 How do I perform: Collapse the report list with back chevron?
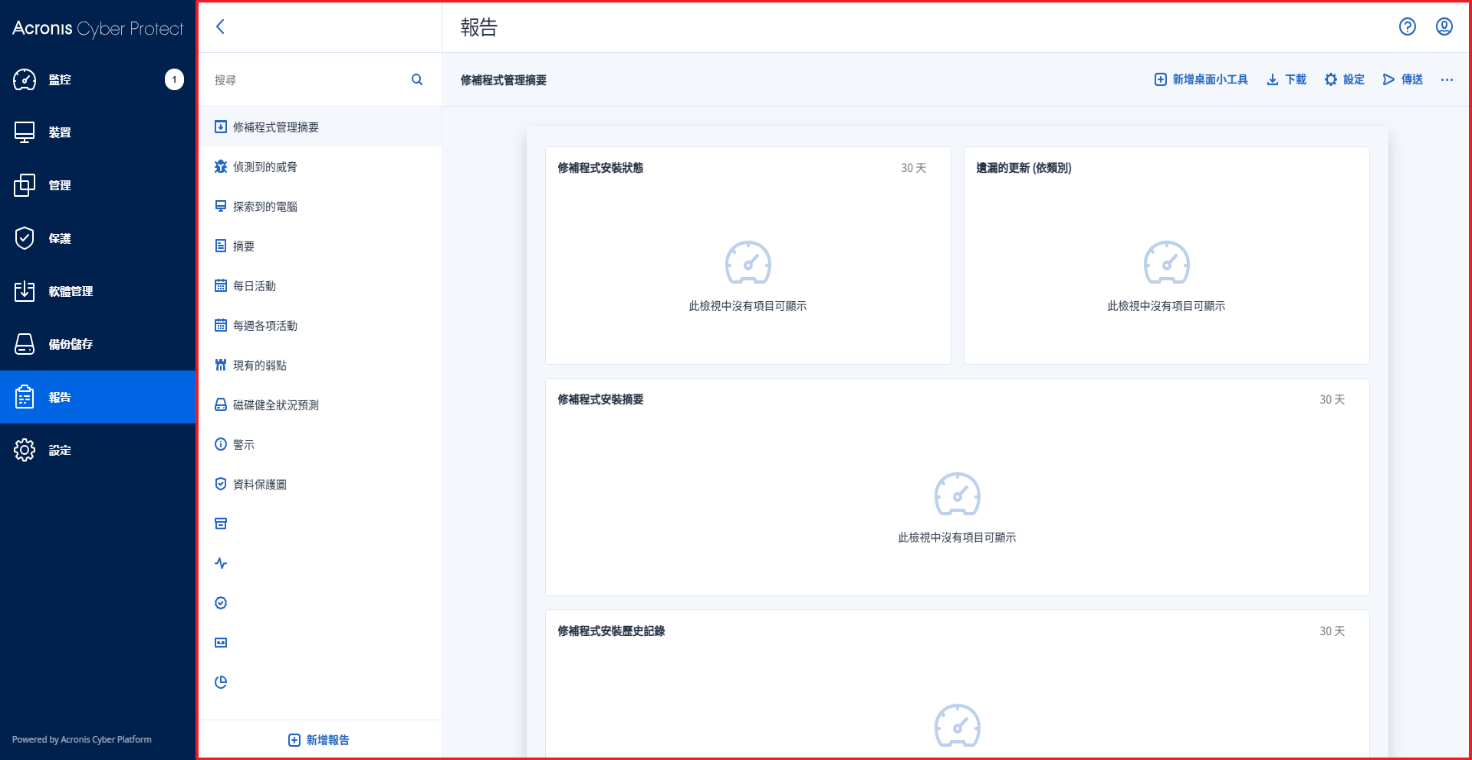click(x=220, y=27)
